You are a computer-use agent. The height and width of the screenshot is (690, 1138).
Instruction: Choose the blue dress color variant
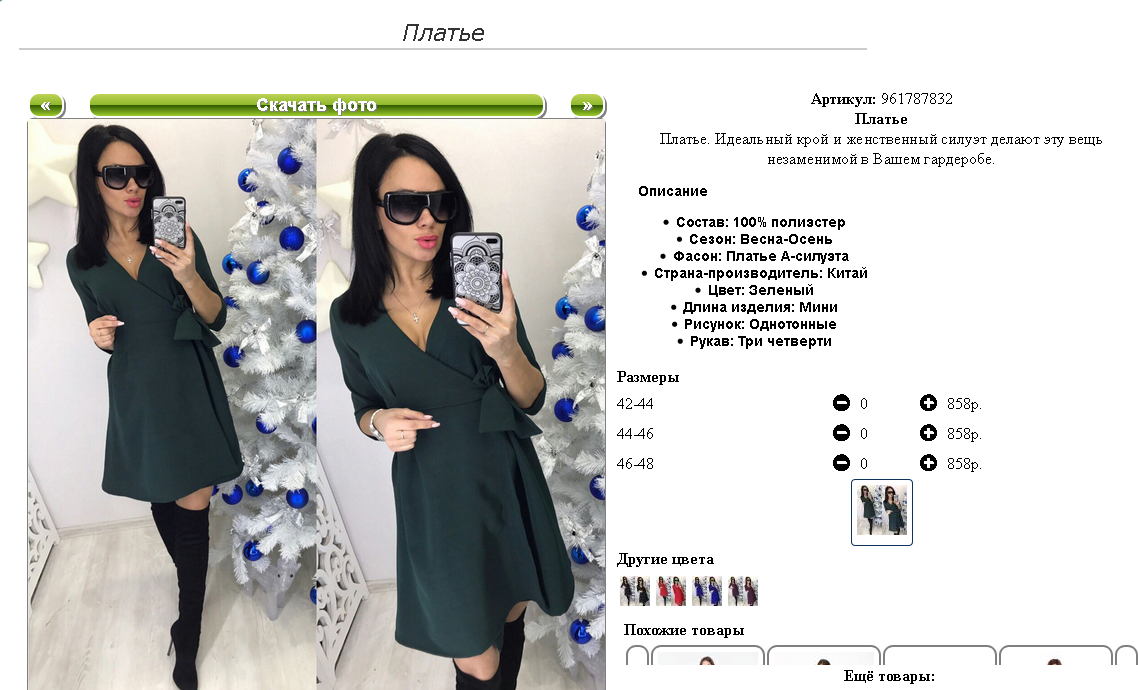click(707, 591)
